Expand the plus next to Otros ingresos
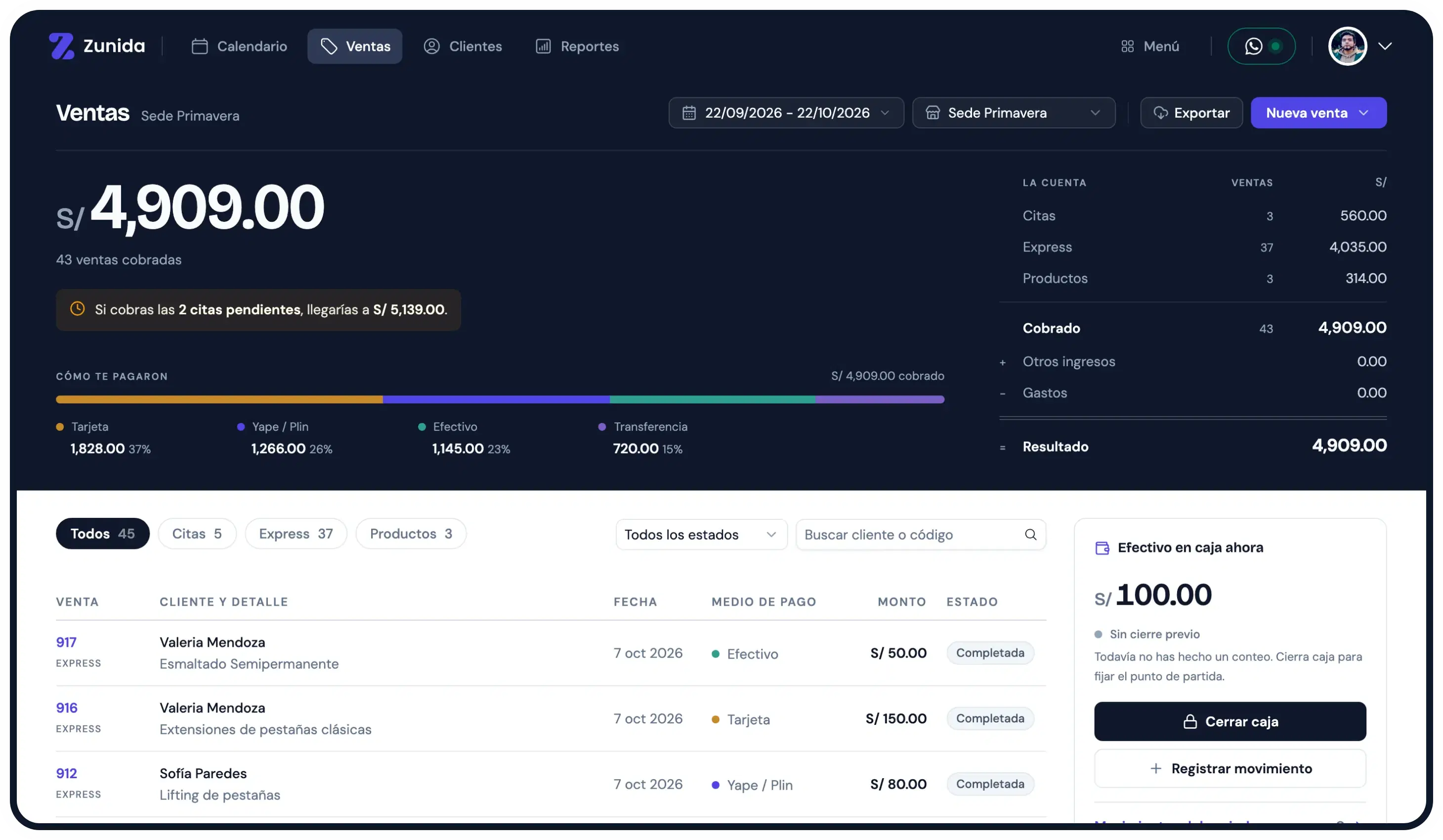This screenshot has width=1443, height=840. 1003,363
